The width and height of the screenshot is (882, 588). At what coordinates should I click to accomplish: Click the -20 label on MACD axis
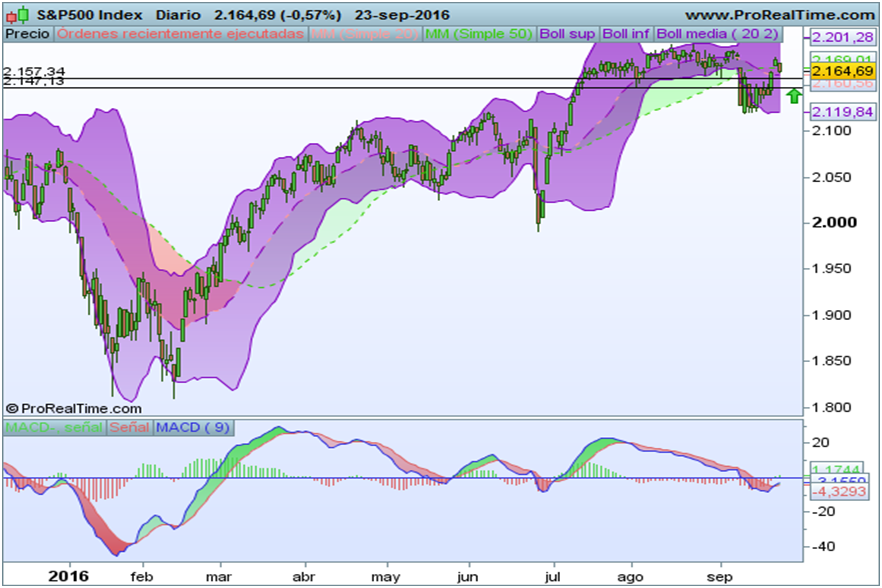pyautogui.click(x=823, y=511)
